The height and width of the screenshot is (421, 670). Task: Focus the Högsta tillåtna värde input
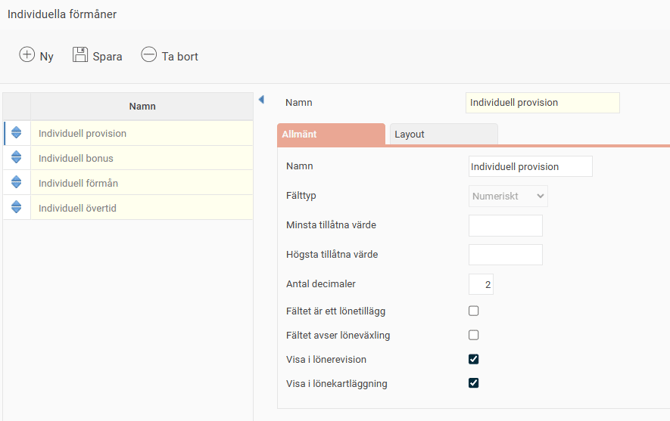pyautogui.click(x=505, y=255)
